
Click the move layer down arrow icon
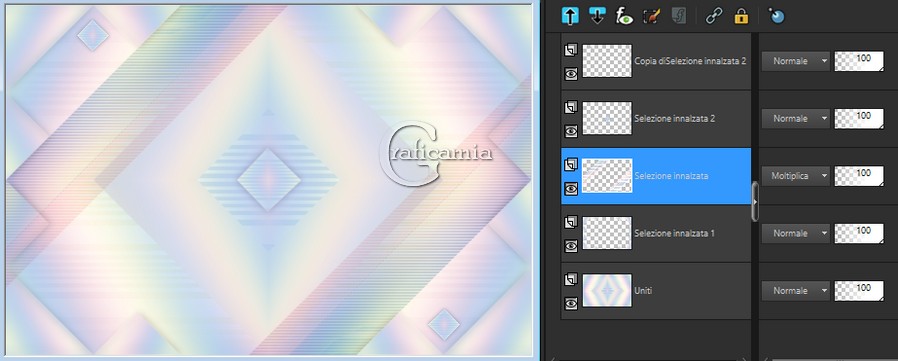click(x=597, y=16)
